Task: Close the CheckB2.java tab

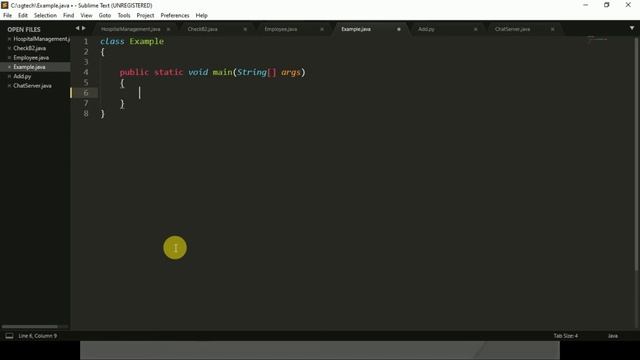Action: (x=245, y=29)
